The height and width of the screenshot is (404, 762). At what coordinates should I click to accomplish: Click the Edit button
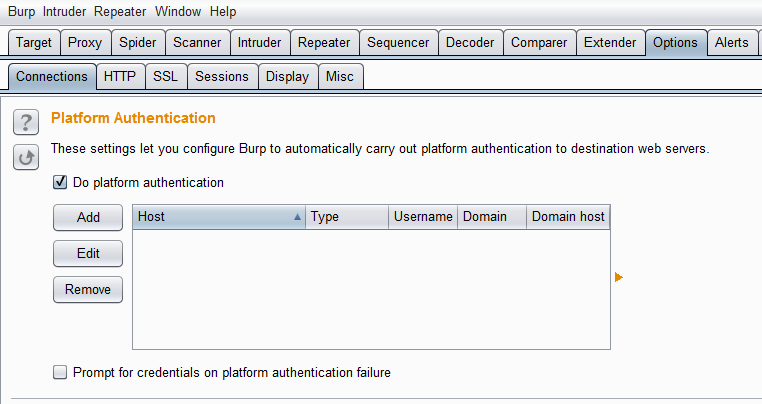[x=88, y=253]
